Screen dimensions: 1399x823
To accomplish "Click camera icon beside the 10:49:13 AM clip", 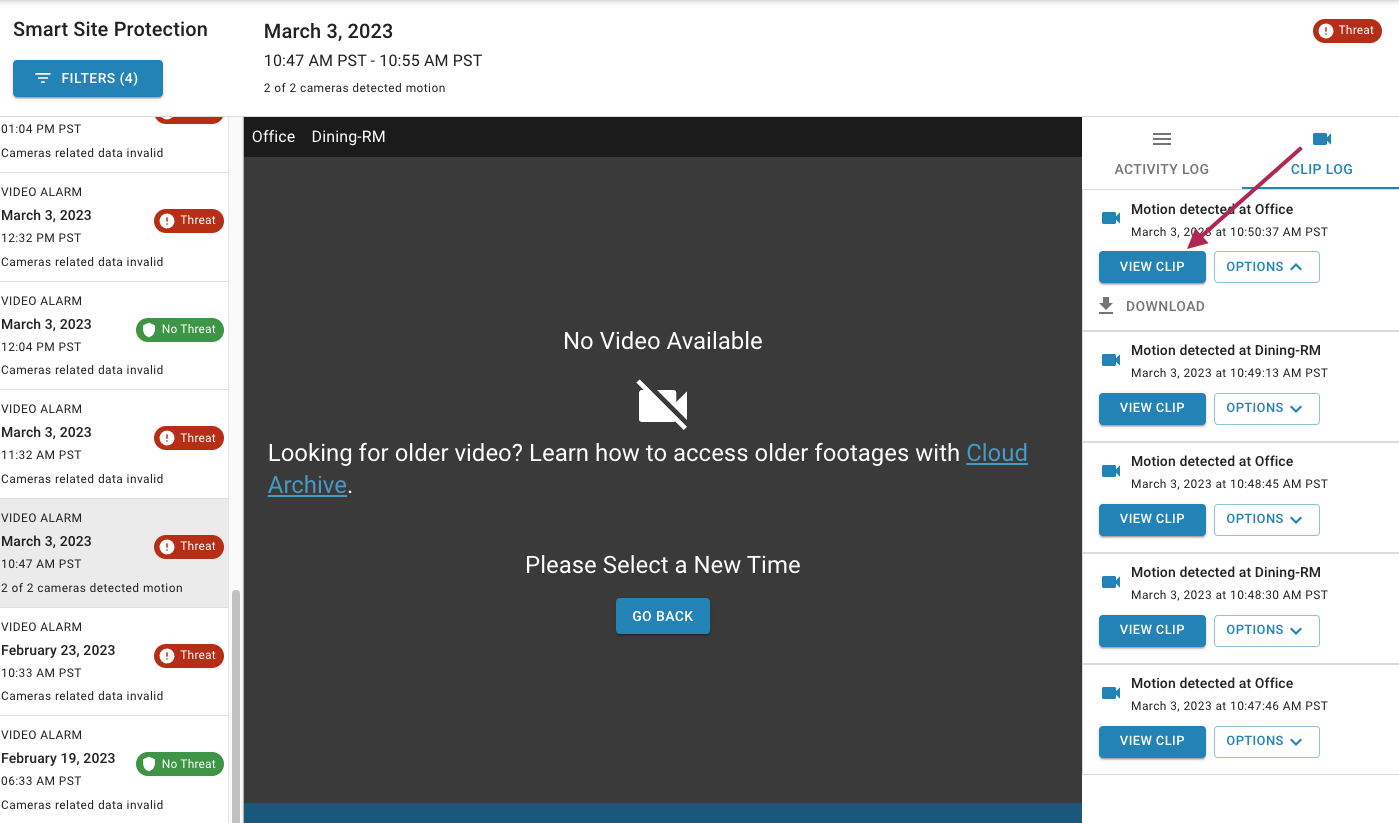I will click(x=1110, y=359).
